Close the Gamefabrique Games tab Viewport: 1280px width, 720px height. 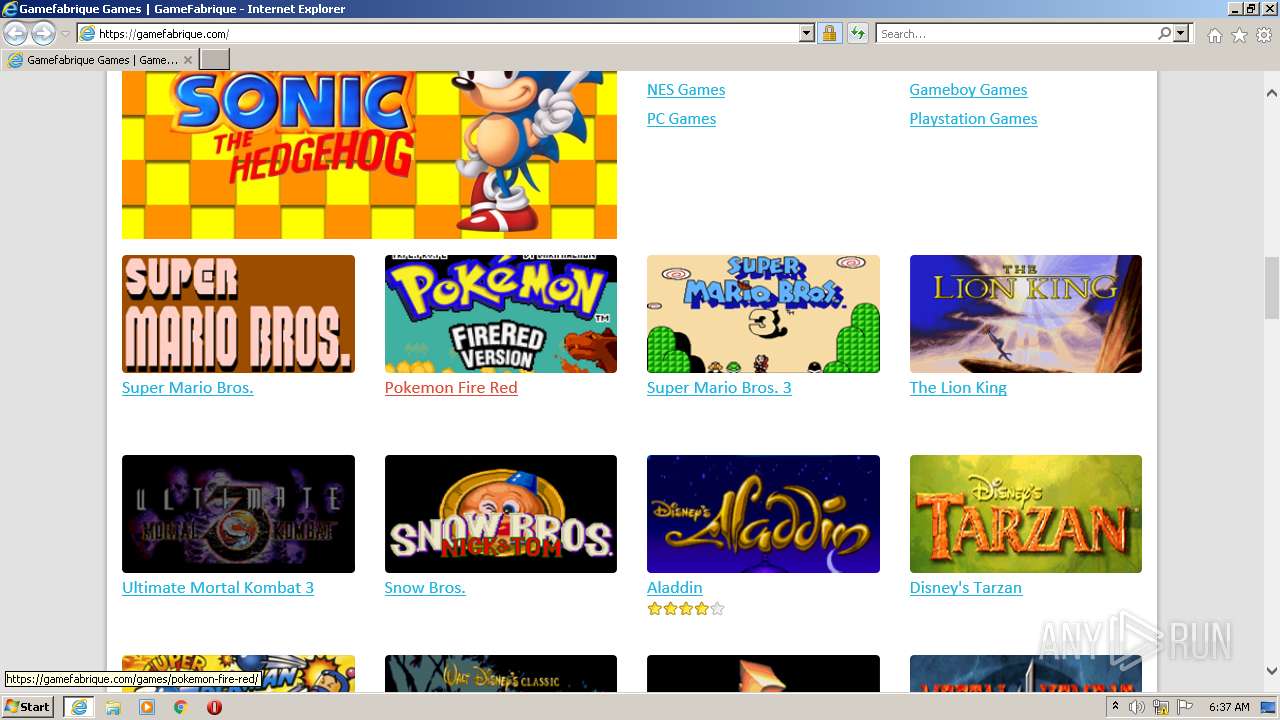coord(187,60)
